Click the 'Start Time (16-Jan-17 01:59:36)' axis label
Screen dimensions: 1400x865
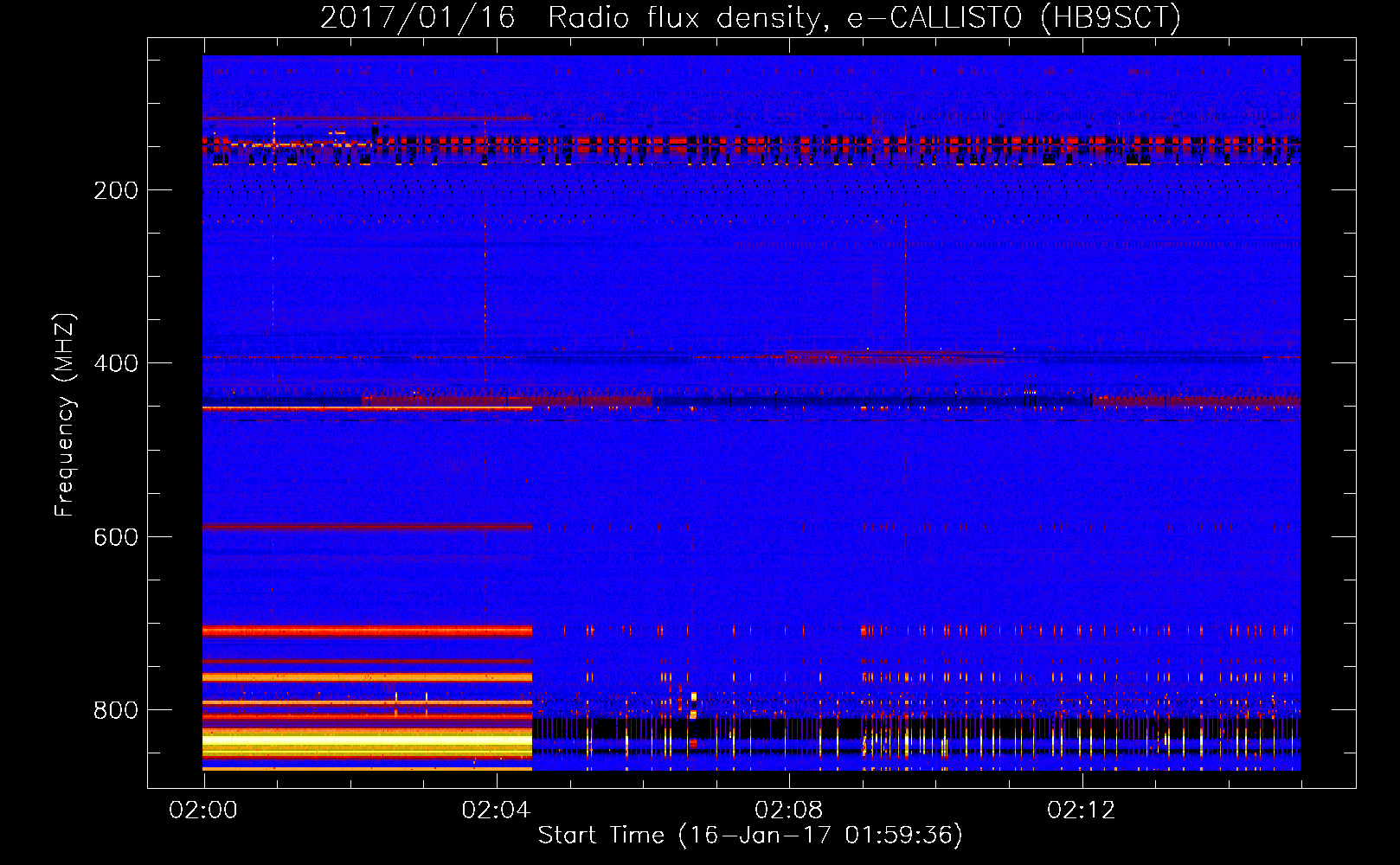750,836
